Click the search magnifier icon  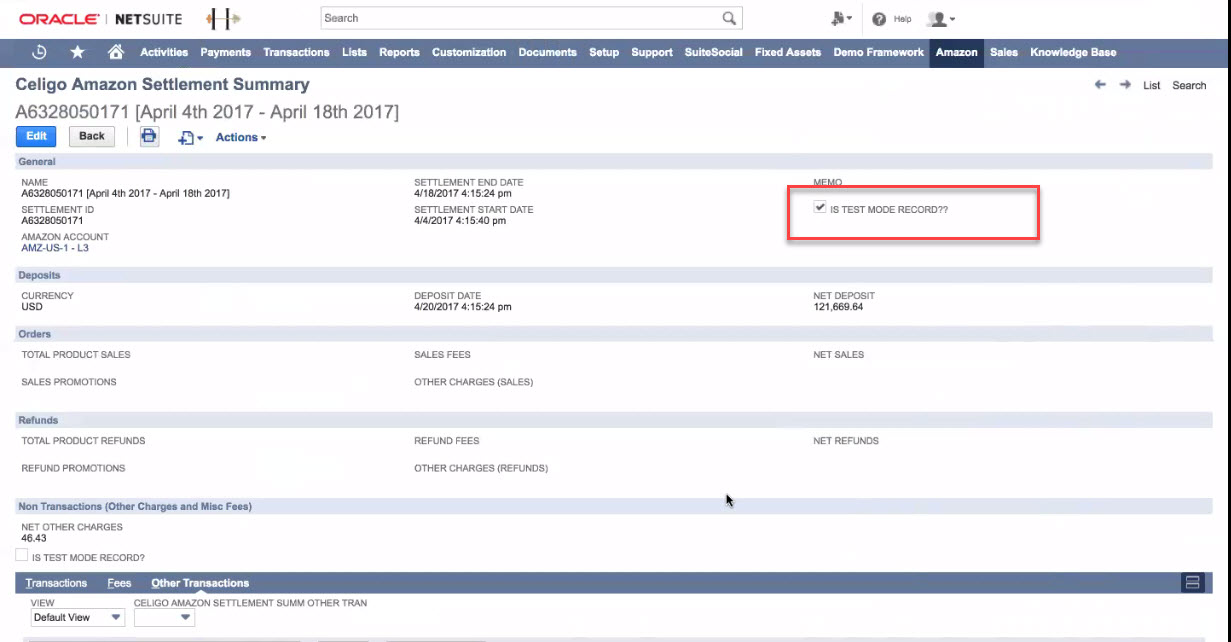[x=730, y=18]
